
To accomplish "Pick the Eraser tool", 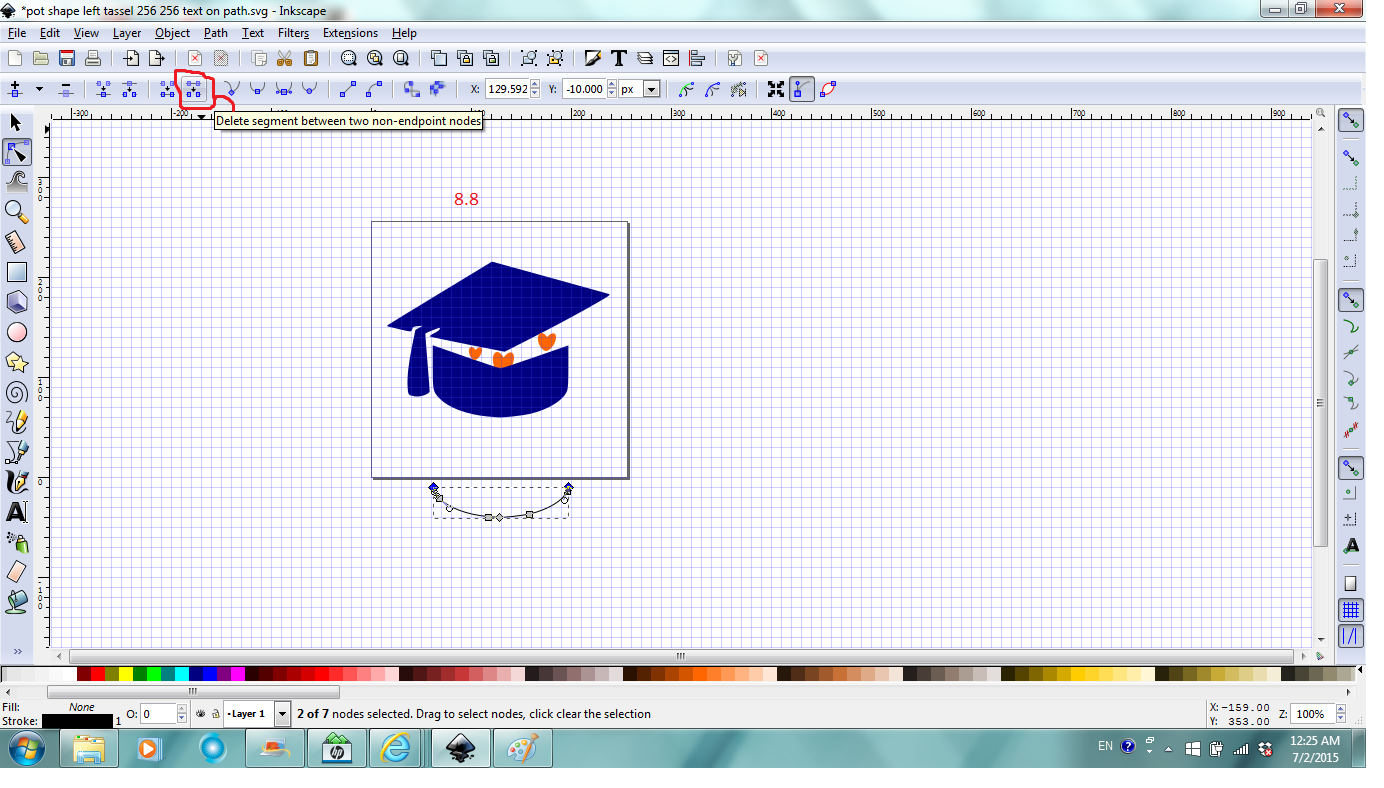I will pos(16,571).
